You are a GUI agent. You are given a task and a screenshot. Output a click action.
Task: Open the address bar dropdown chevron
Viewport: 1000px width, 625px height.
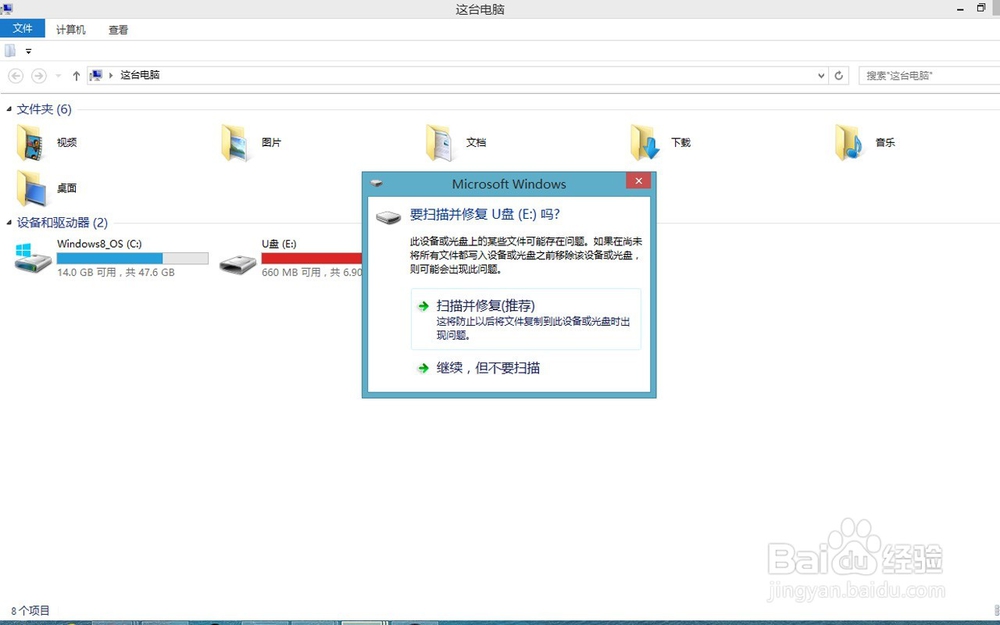point(821,74)
